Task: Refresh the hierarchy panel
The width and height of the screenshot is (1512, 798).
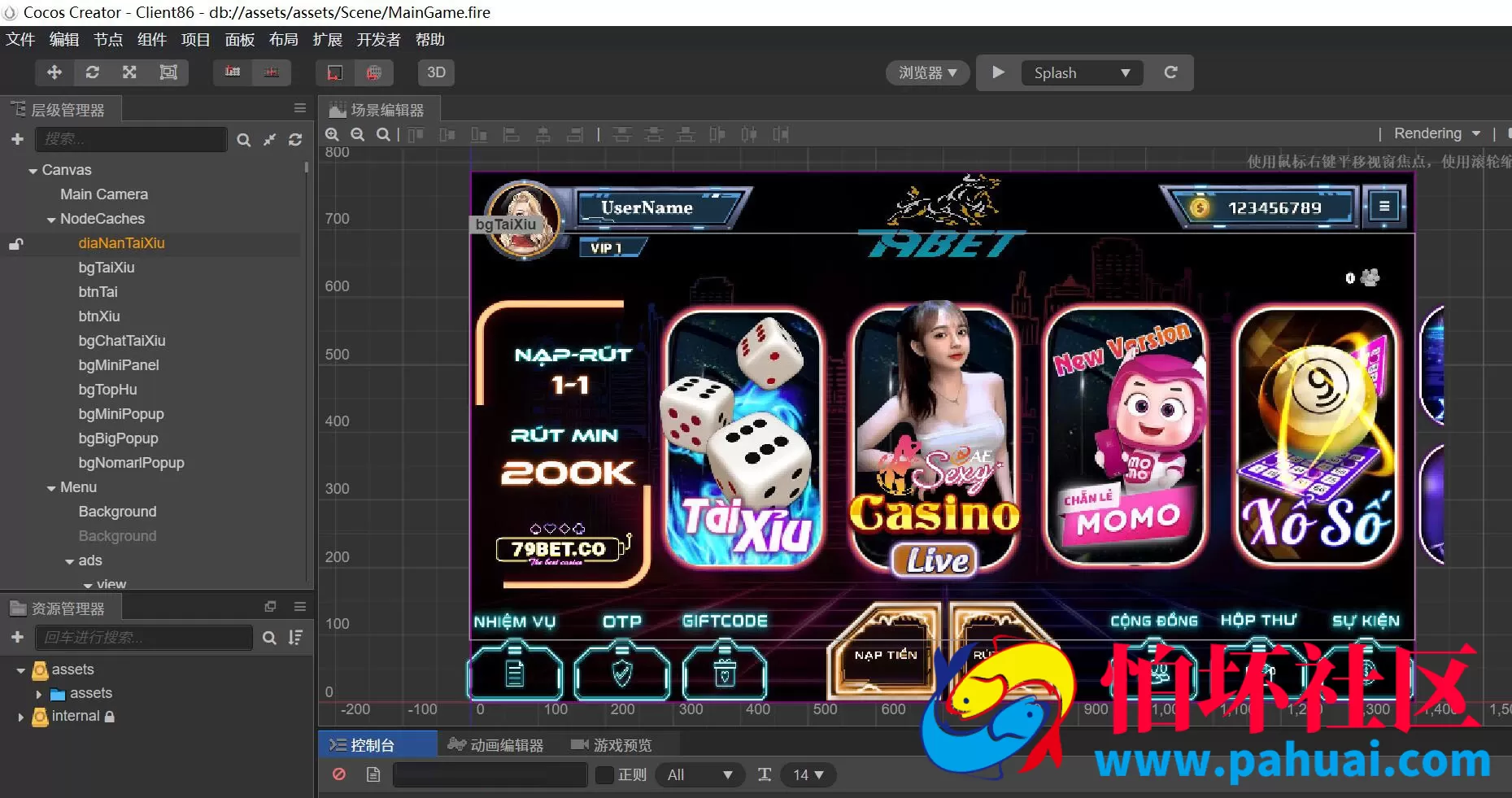Action: (x=295, y=140)
